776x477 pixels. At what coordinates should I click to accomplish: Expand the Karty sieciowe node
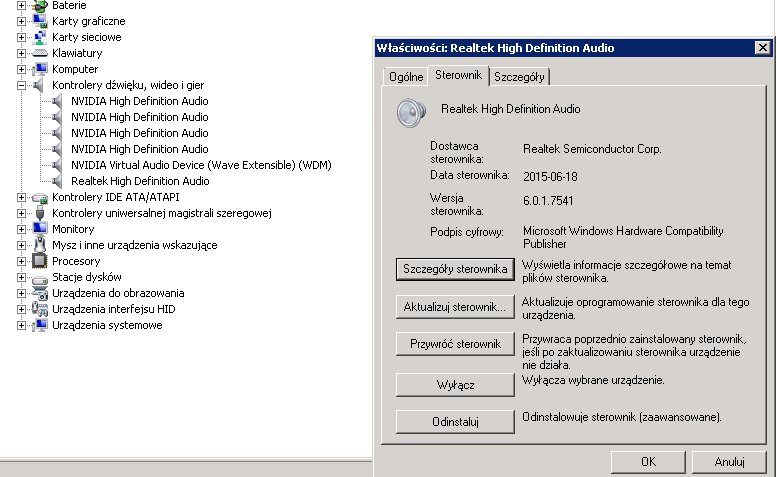[21, 37]
